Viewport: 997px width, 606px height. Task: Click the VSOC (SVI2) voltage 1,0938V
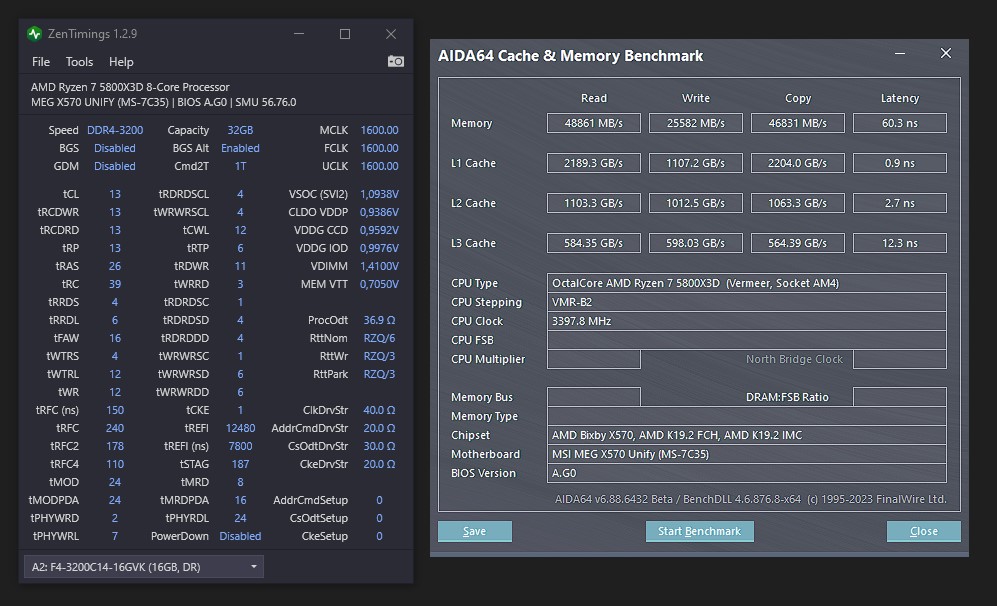coord(380,194)
